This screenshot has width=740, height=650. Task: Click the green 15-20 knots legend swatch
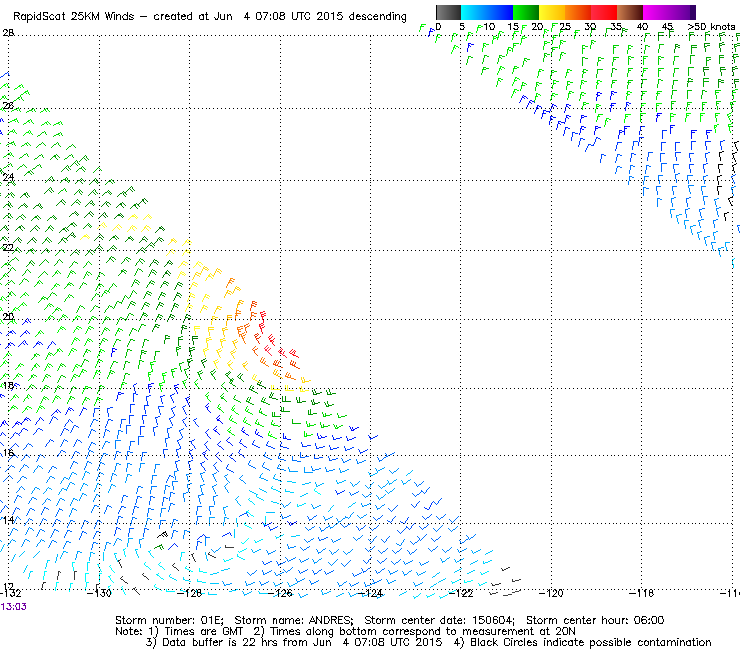(526, 12)
